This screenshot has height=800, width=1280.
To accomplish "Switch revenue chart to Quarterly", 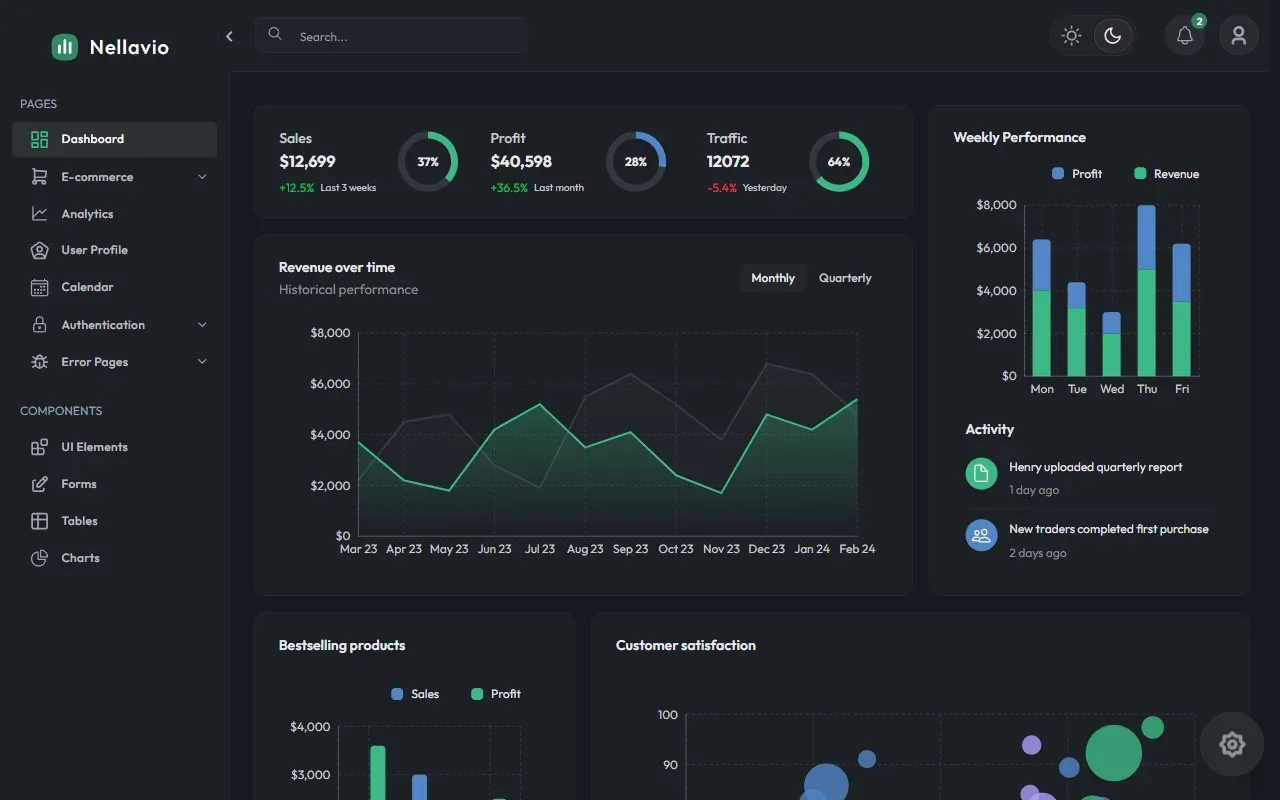I will click(845, 278).
